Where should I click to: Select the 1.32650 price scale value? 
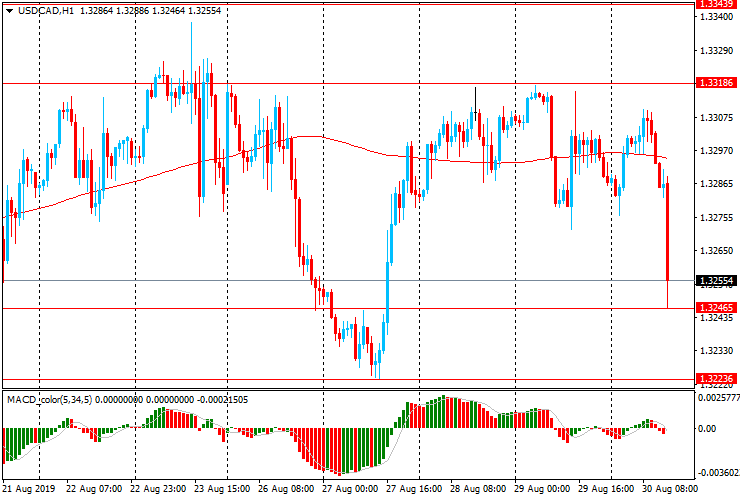pos(717,251)
